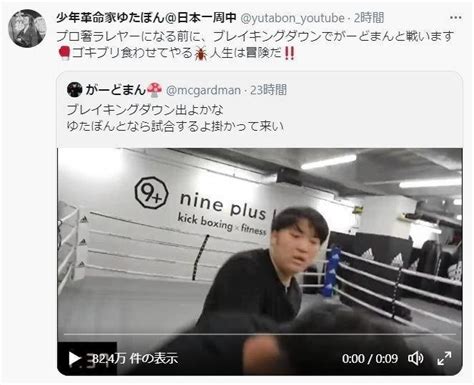Click the mushroom emoji beside がーどまん
474x385 pixels.
(x=154, y=90)
